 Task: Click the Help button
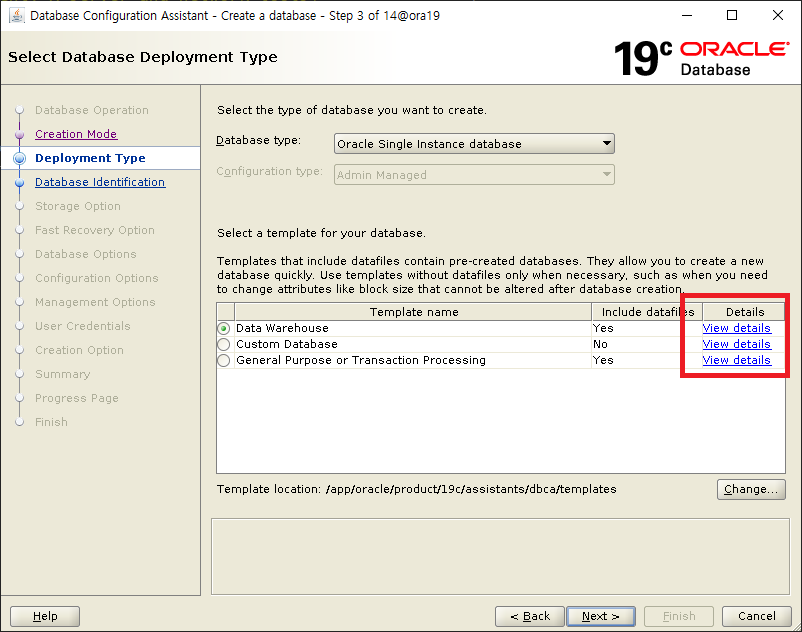45,616
